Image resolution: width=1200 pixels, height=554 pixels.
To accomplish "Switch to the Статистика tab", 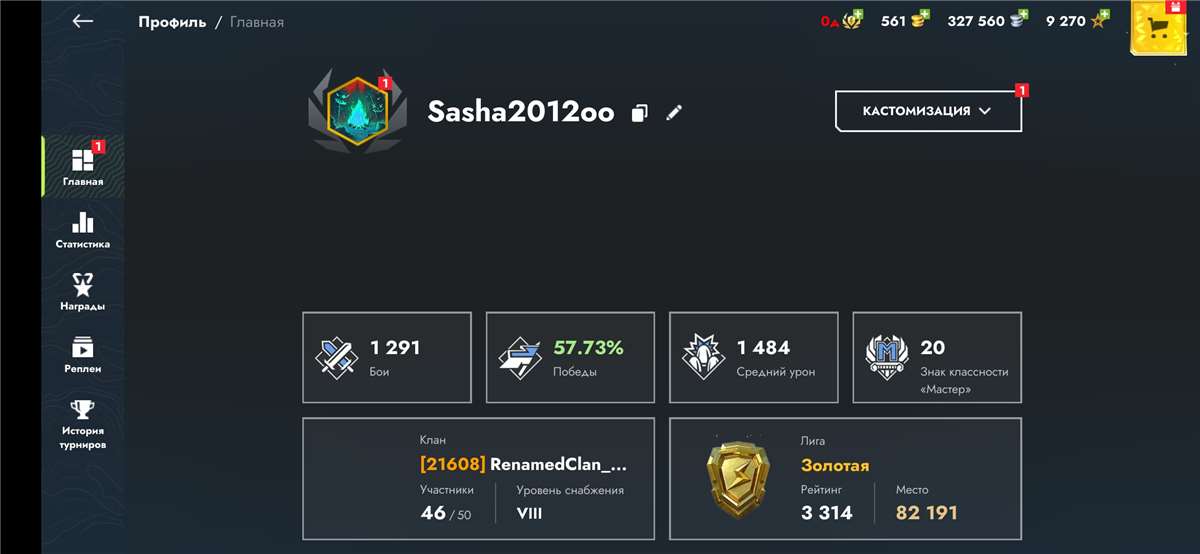I will click(83, 229).
